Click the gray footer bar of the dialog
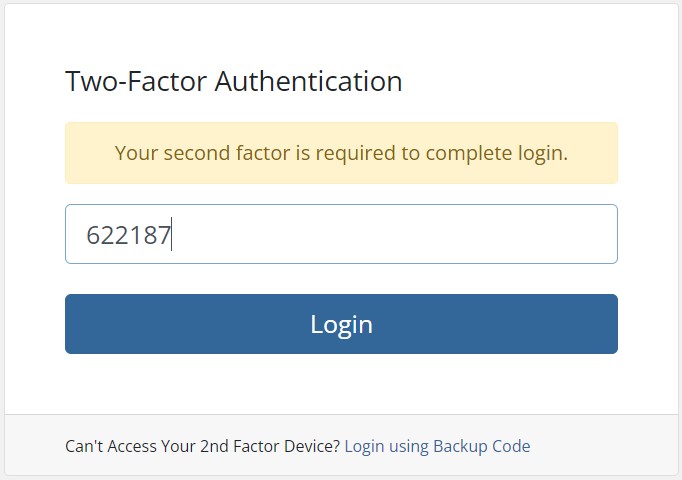This screenshot has height=480, width=682. [x=341, y=444]
